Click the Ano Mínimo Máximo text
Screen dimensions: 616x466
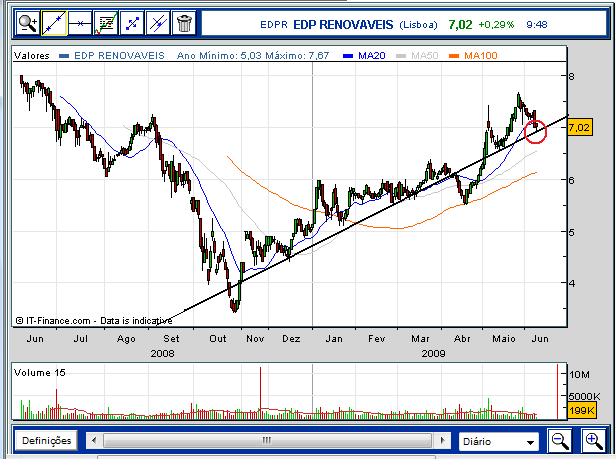(253, 56)
